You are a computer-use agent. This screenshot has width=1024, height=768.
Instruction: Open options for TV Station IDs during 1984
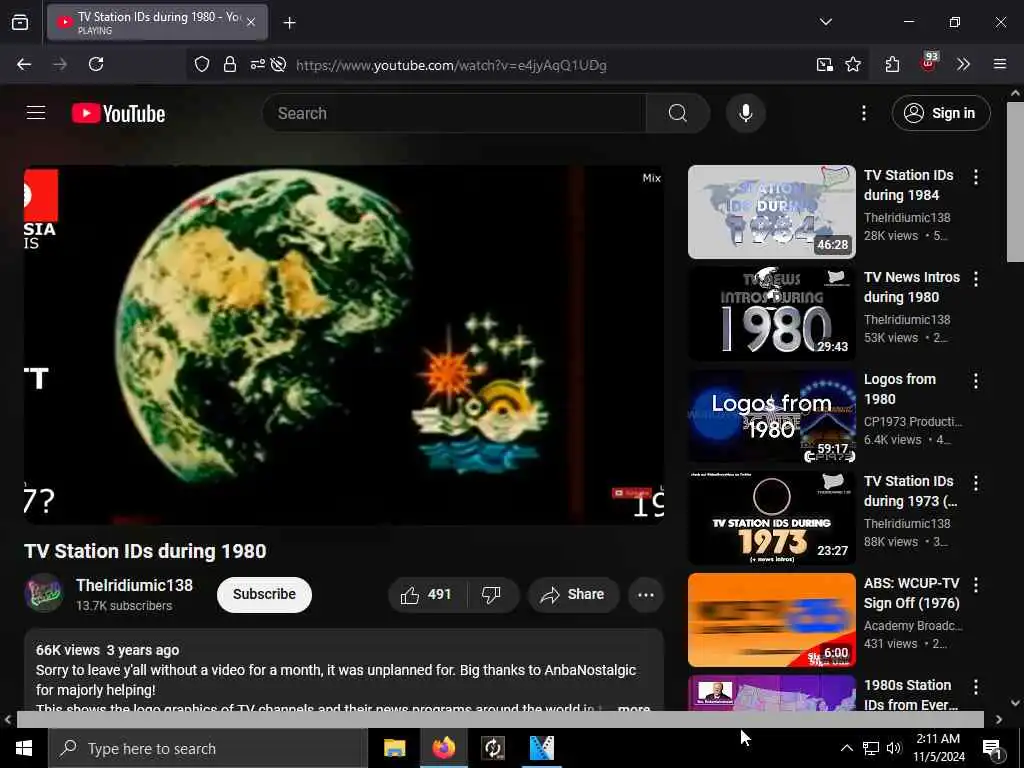[976, 177]
